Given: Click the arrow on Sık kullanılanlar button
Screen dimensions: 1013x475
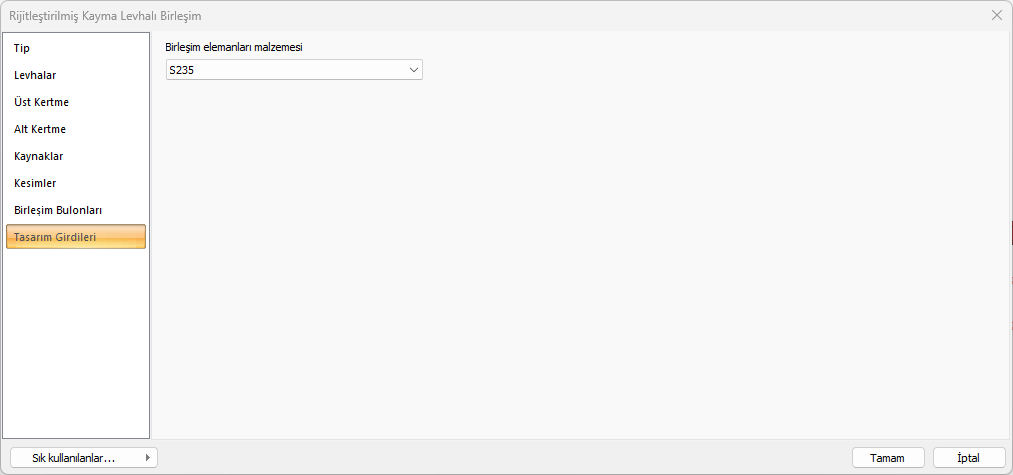Looking at the screenshot, I should coord(148,458).
